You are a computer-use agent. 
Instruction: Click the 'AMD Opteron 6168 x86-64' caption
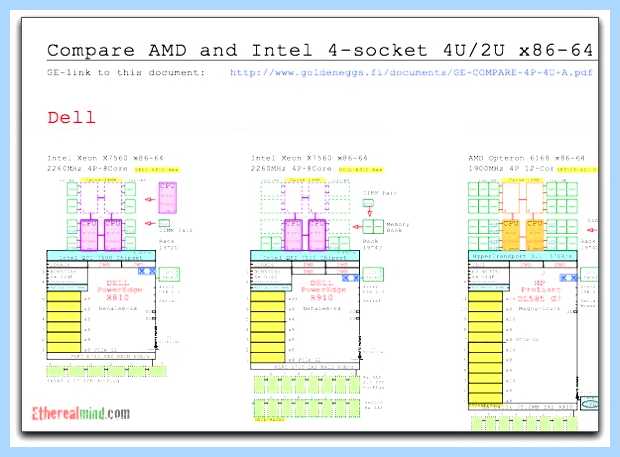(526, 158)
